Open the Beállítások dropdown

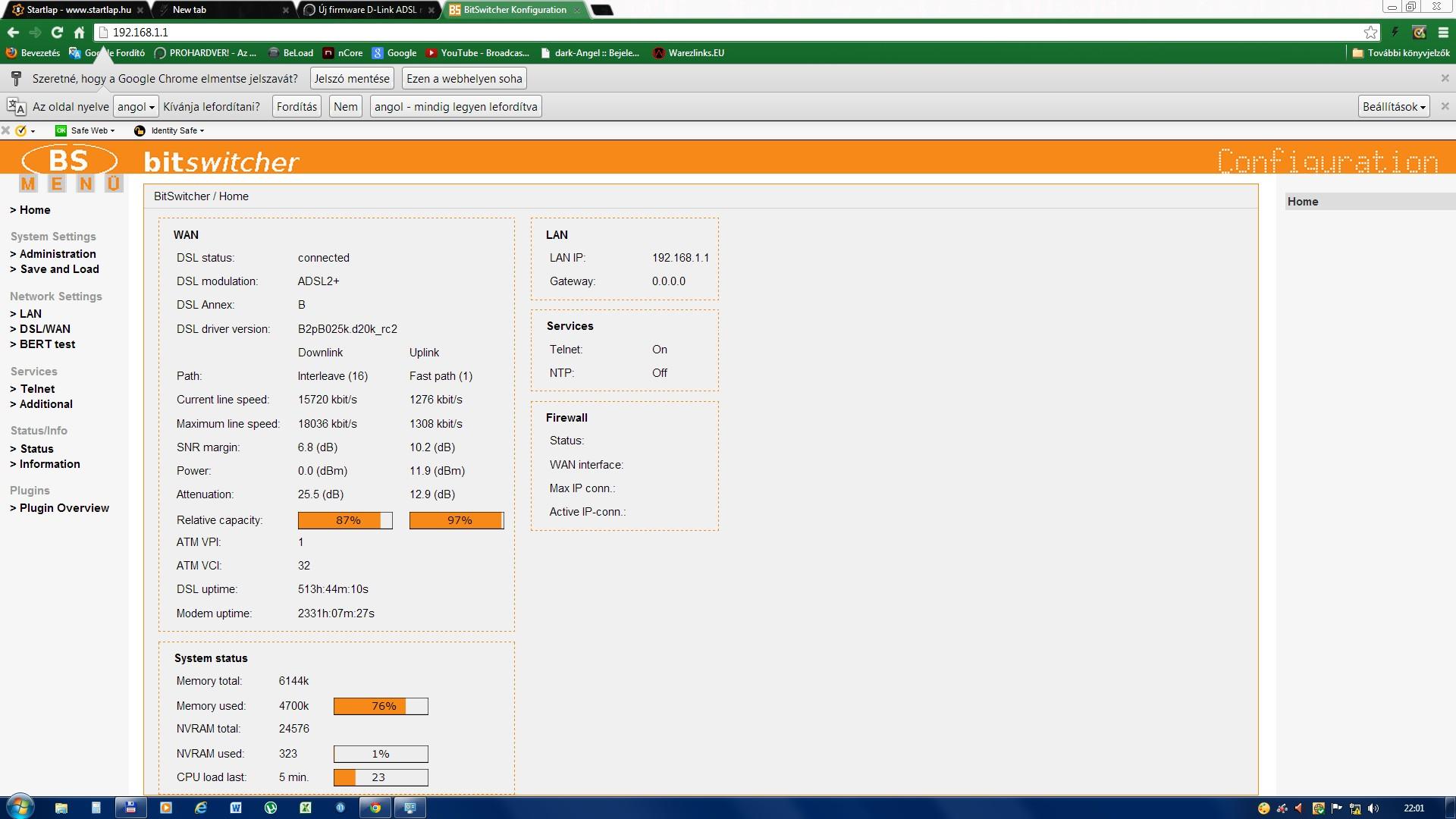(1394, 107)
